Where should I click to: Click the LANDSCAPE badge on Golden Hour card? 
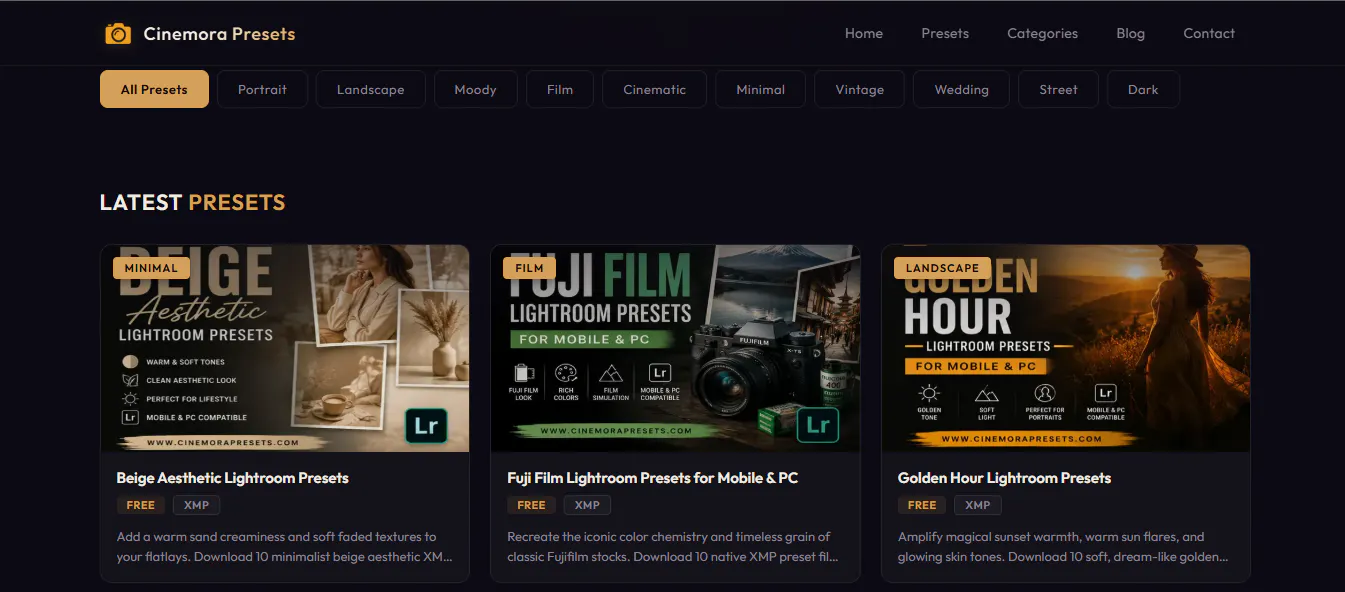[x=942, y=268]
